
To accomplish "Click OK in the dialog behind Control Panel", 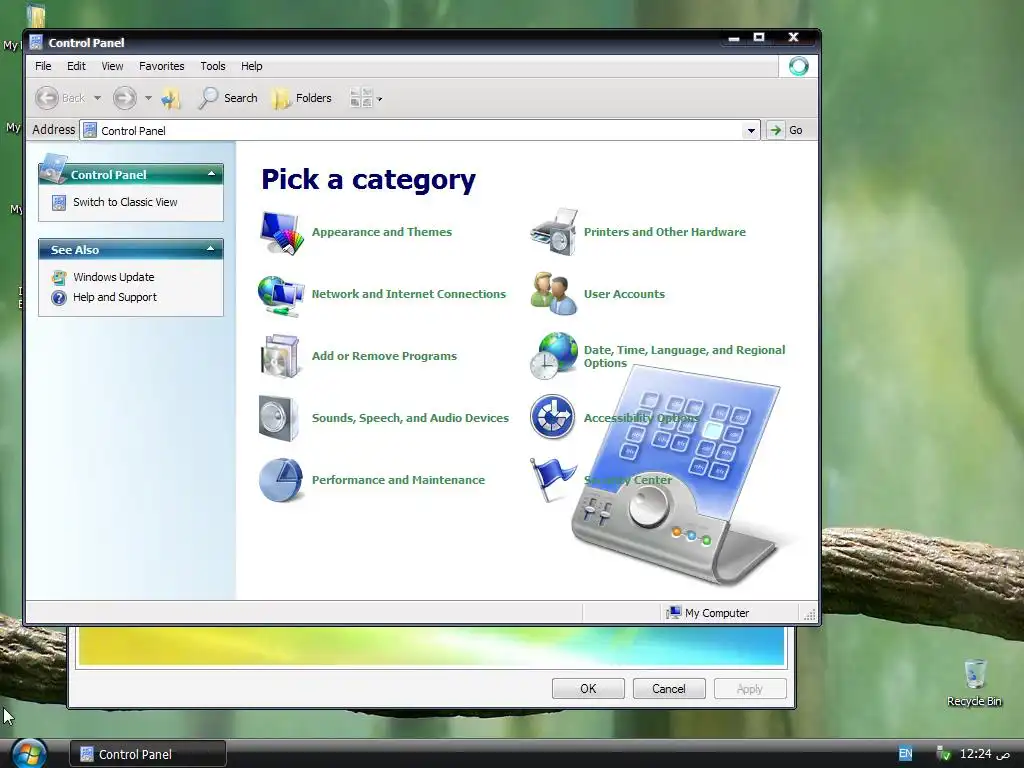I will click(x=588, y=688).
